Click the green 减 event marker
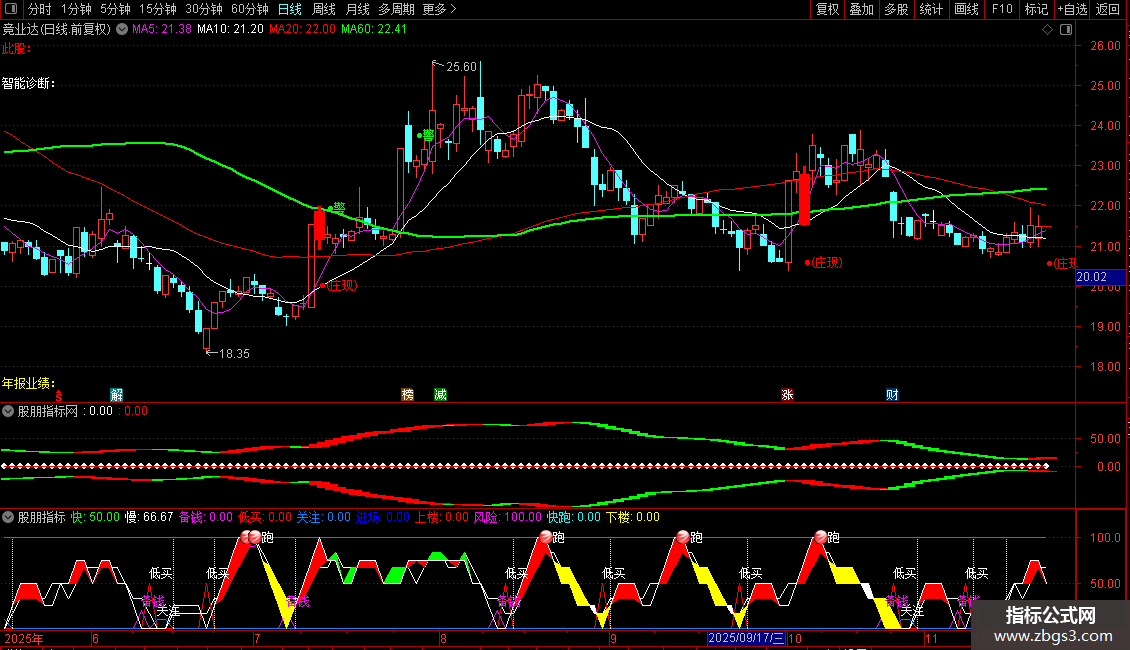1130x650 pixels. coord(440,394)
